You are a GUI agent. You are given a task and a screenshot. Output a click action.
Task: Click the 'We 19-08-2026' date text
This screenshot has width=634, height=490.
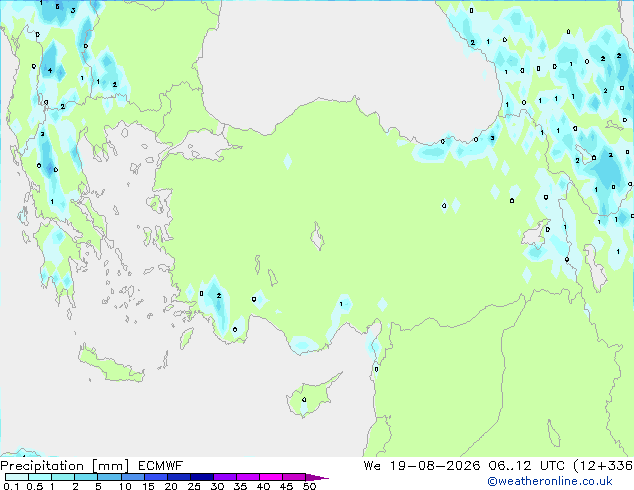coord(422,466)
